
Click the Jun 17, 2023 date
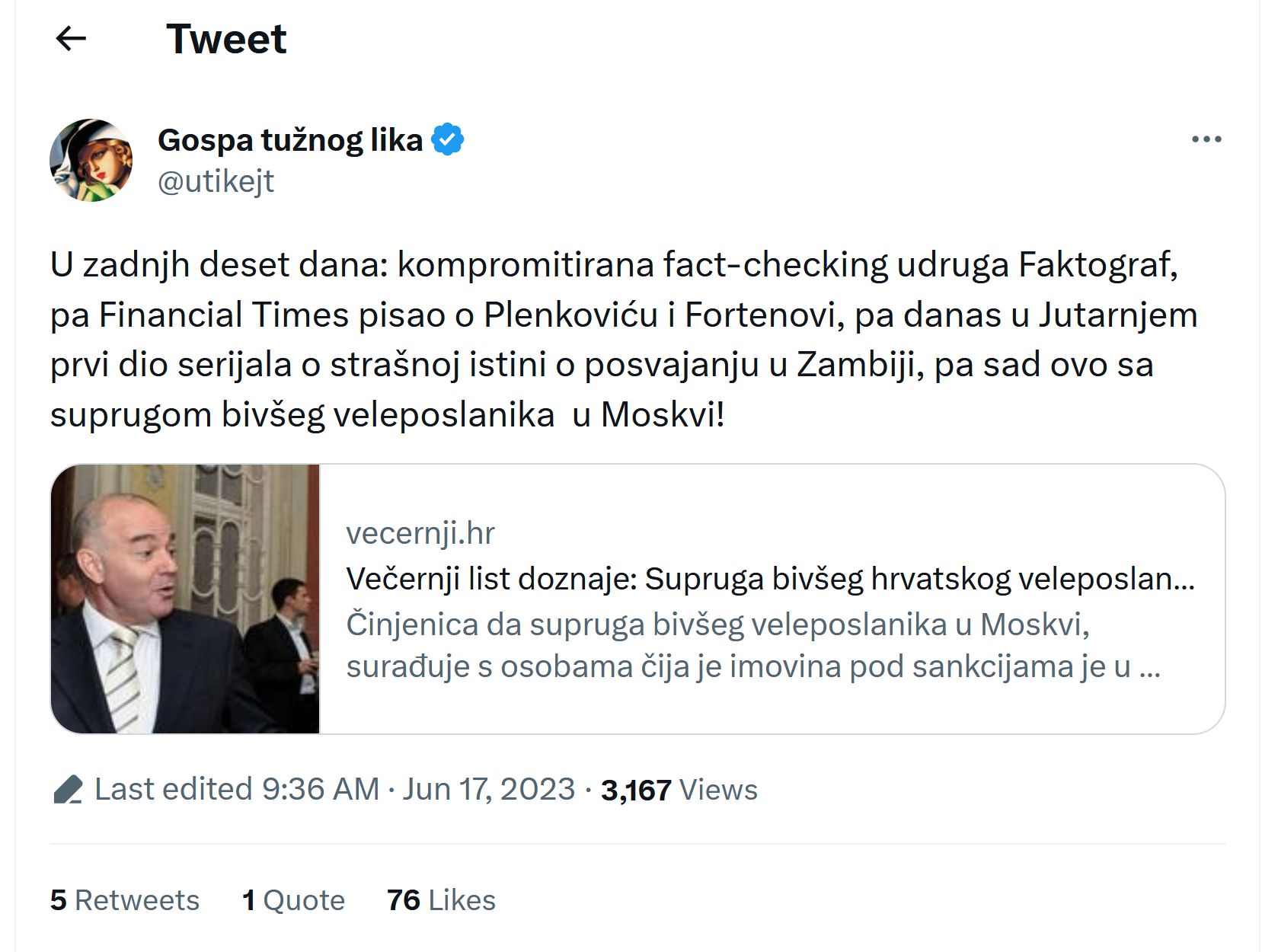[488, 789]
